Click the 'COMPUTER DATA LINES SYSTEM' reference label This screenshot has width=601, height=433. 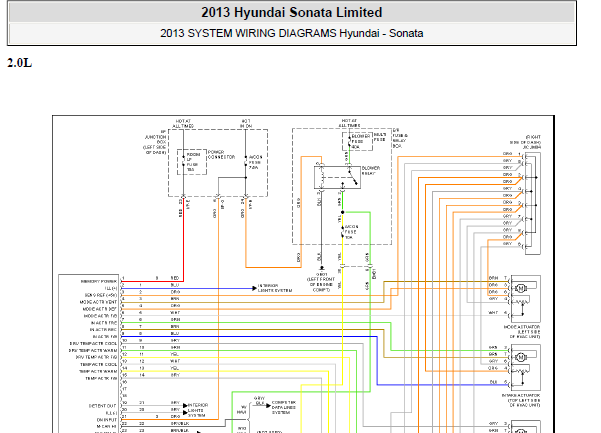284,407
